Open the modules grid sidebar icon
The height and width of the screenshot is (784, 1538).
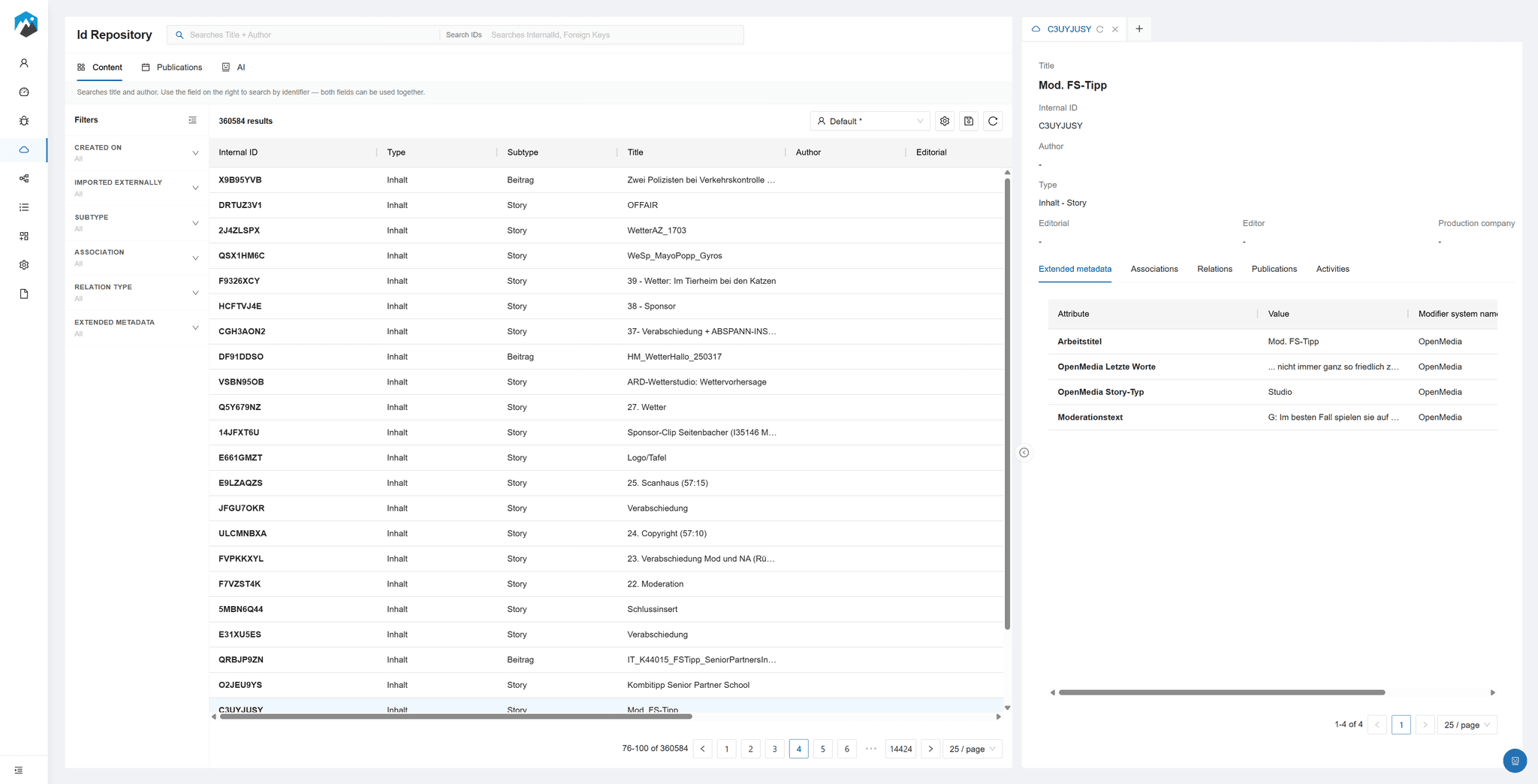click(24, 236)
